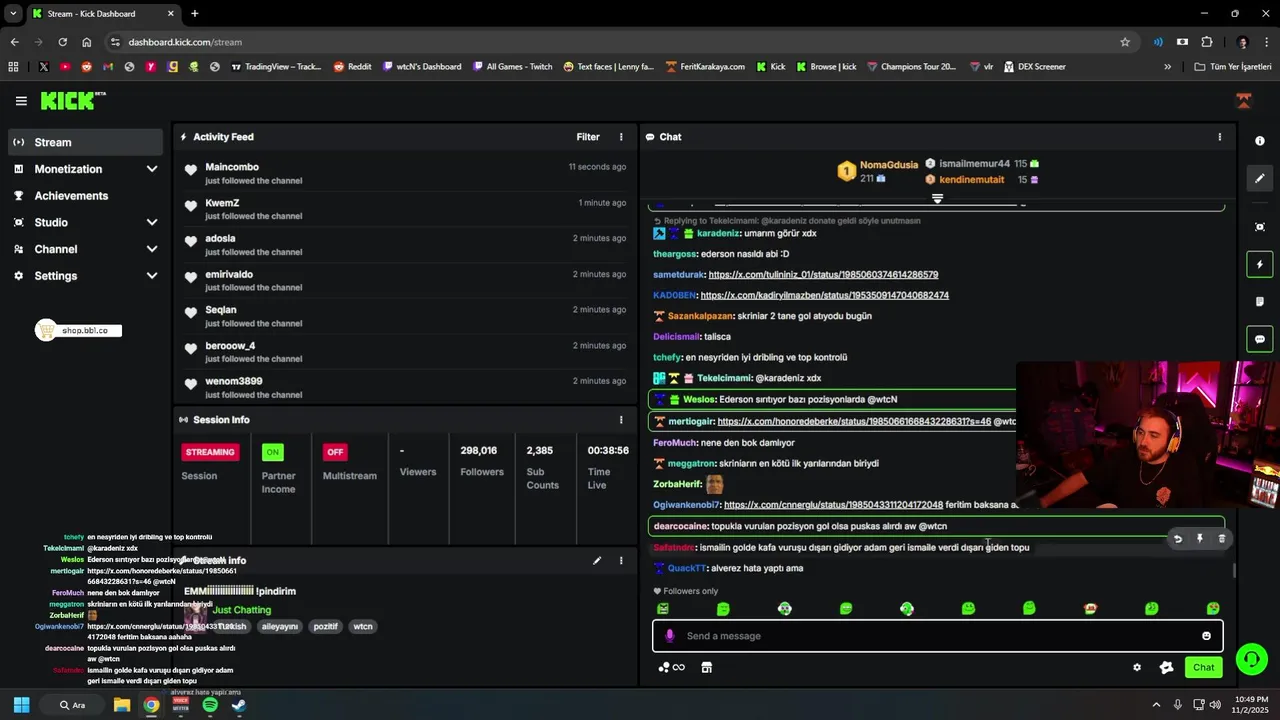Click the STREAMING session badge
The height and width of the screenshot is (720, 1280).
pos(210,452)
